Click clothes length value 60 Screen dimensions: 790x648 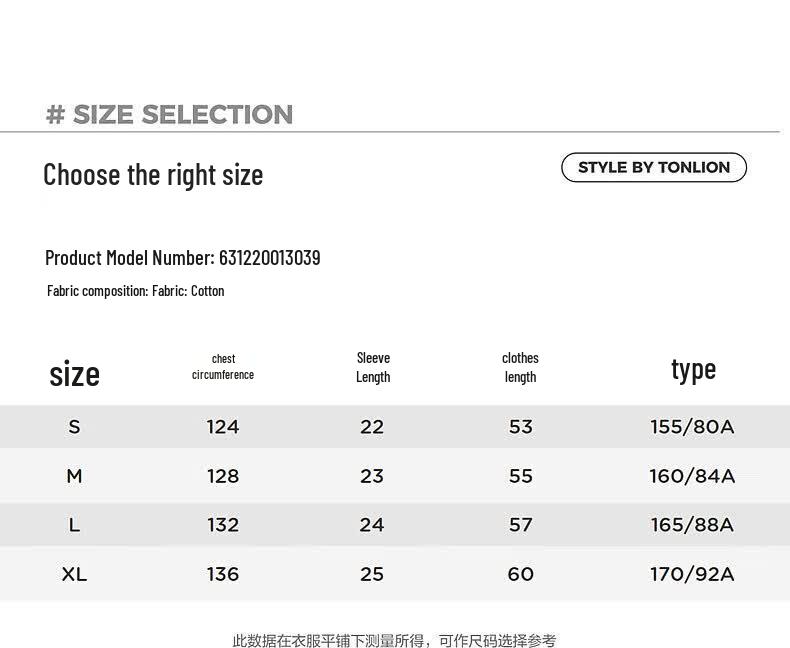pyautogui.click(x=520, y=573)
